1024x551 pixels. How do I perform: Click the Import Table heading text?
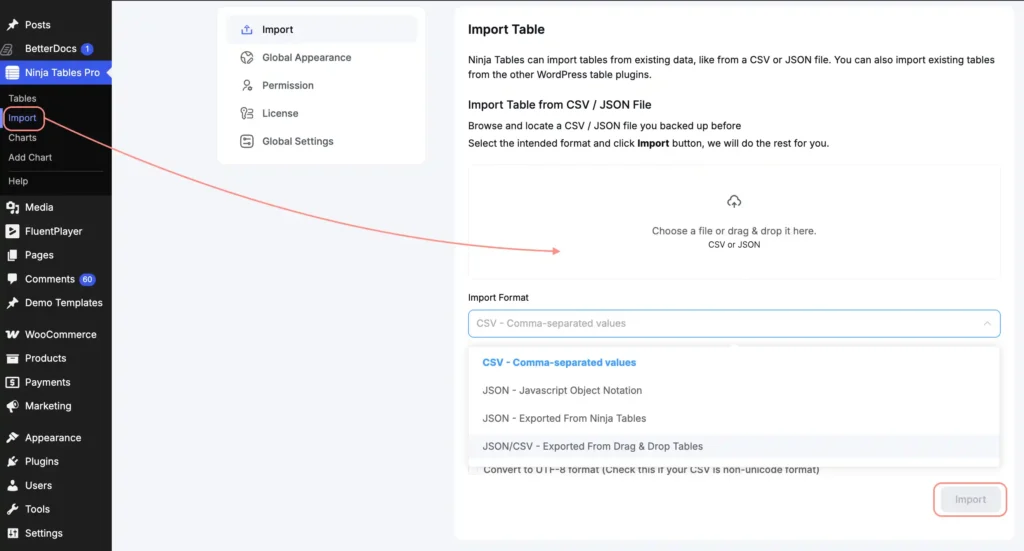pyautogui.click(x=506, y=29)
